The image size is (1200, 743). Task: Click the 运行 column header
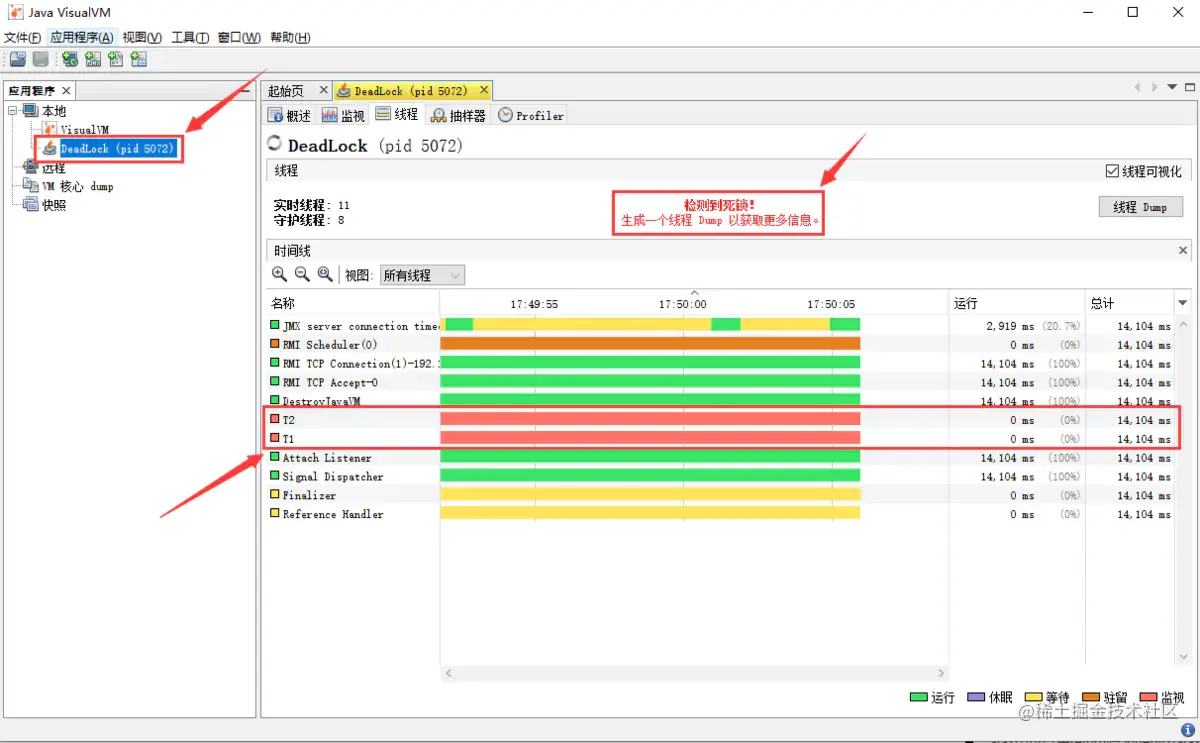point(1017,303)
